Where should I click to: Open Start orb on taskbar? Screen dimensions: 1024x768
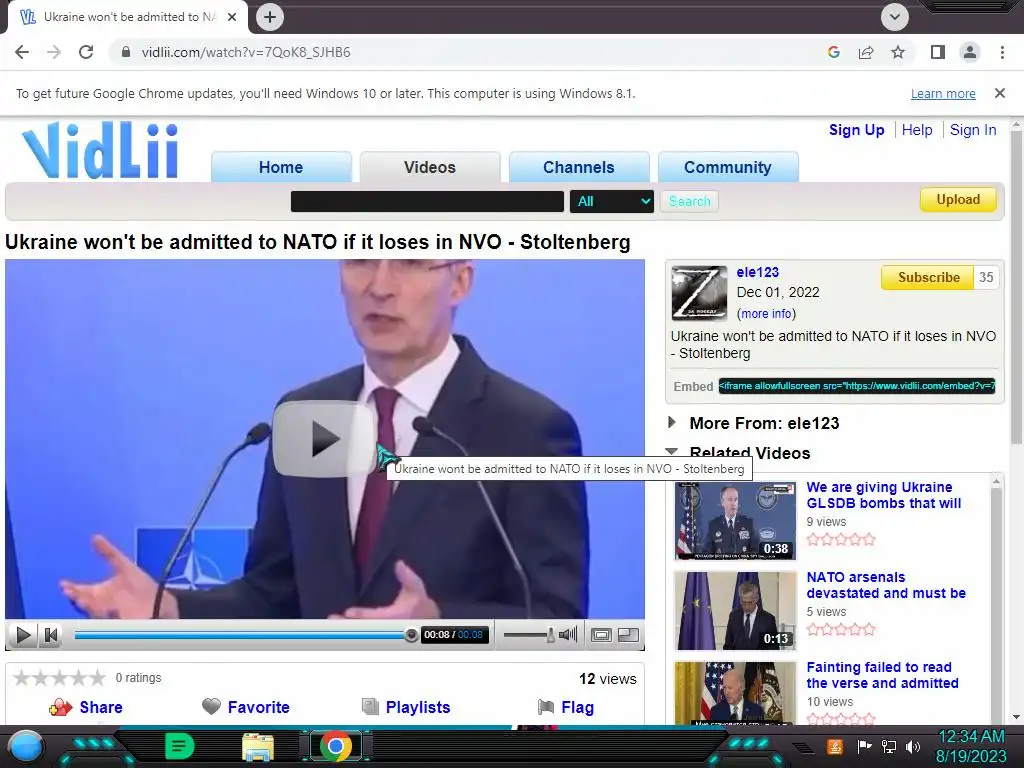pyautogui.click(x=26, y=746)
